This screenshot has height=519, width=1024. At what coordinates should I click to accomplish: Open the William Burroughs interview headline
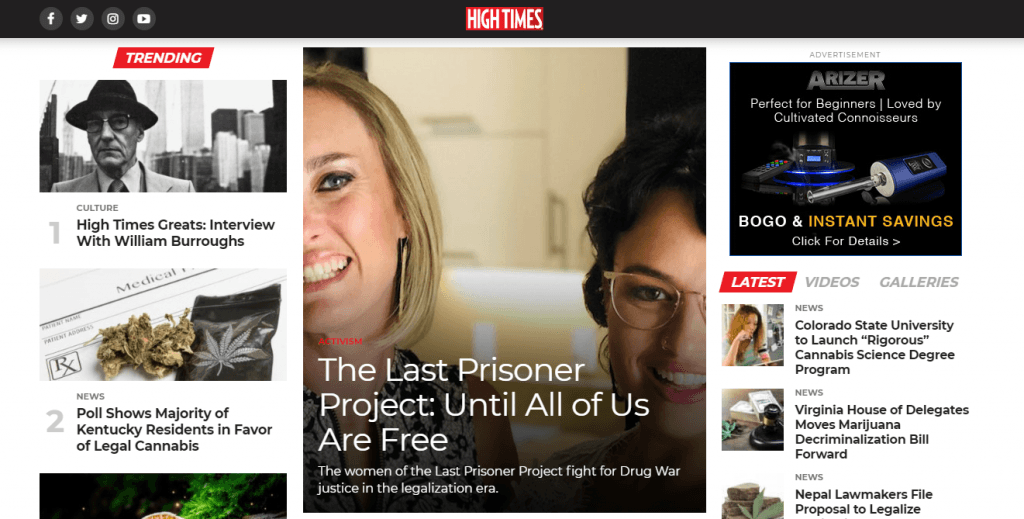(176, 232)
